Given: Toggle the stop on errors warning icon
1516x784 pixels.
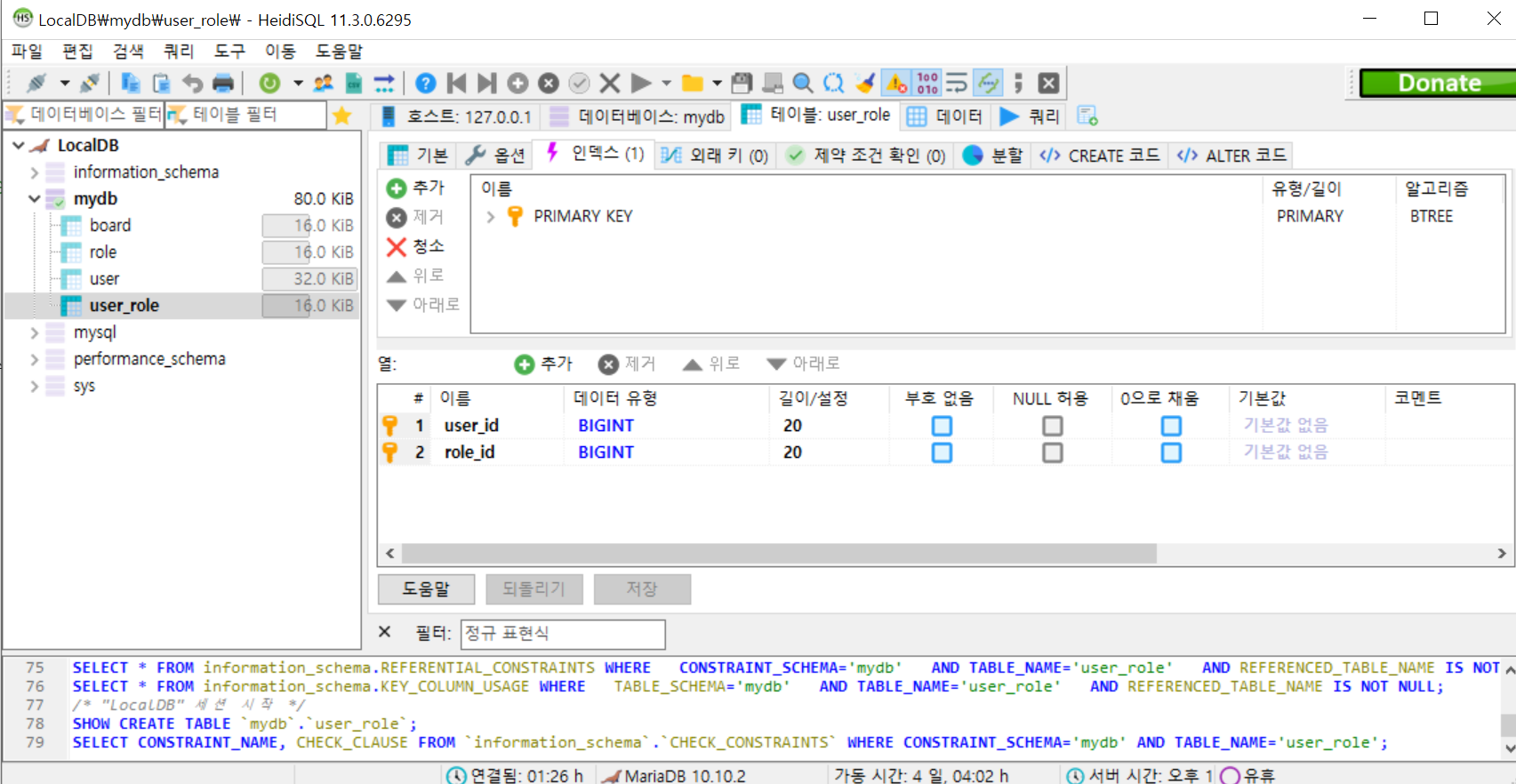Looking at the screenshot, I should [x=896, y=83].
